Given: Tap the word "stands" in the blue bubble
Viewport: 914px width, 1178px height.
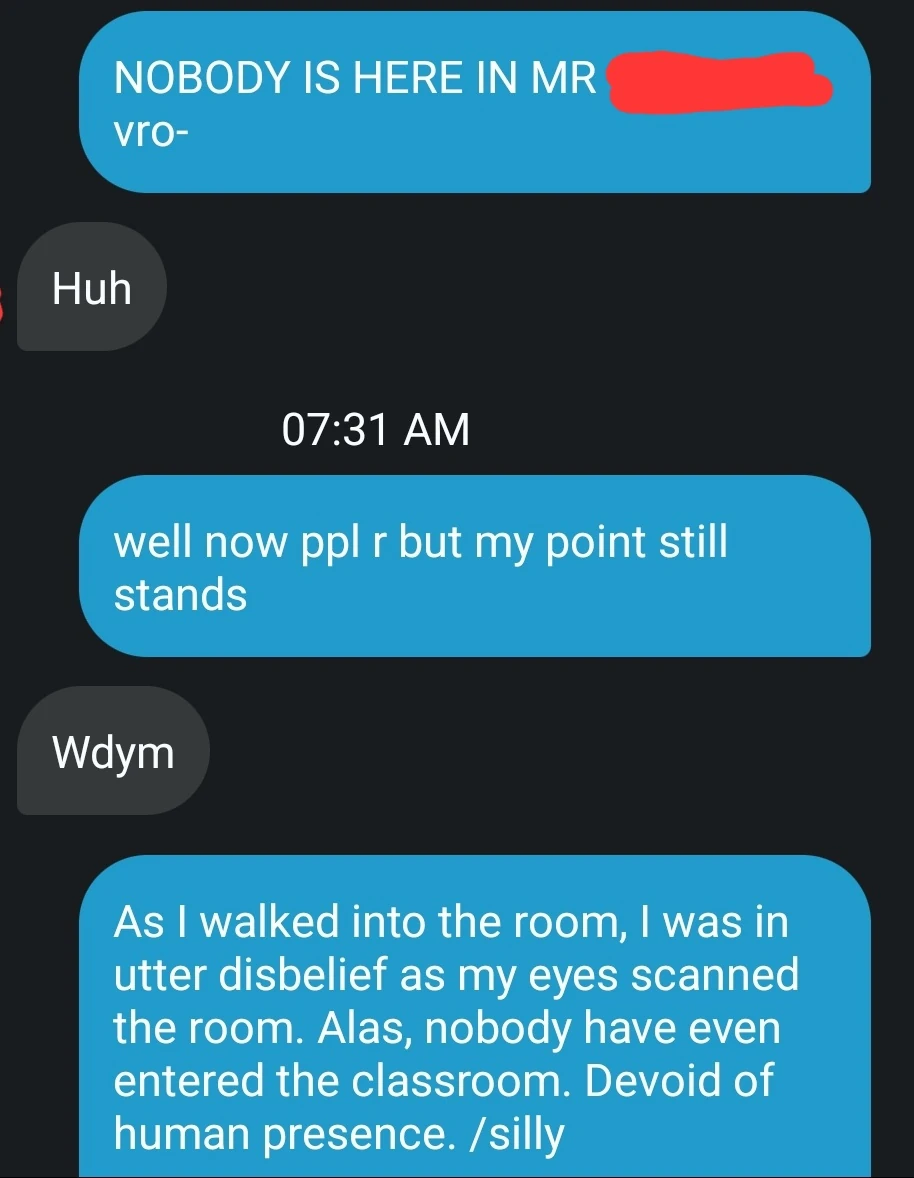Looking at the screenshot, I should click(180, 595).
